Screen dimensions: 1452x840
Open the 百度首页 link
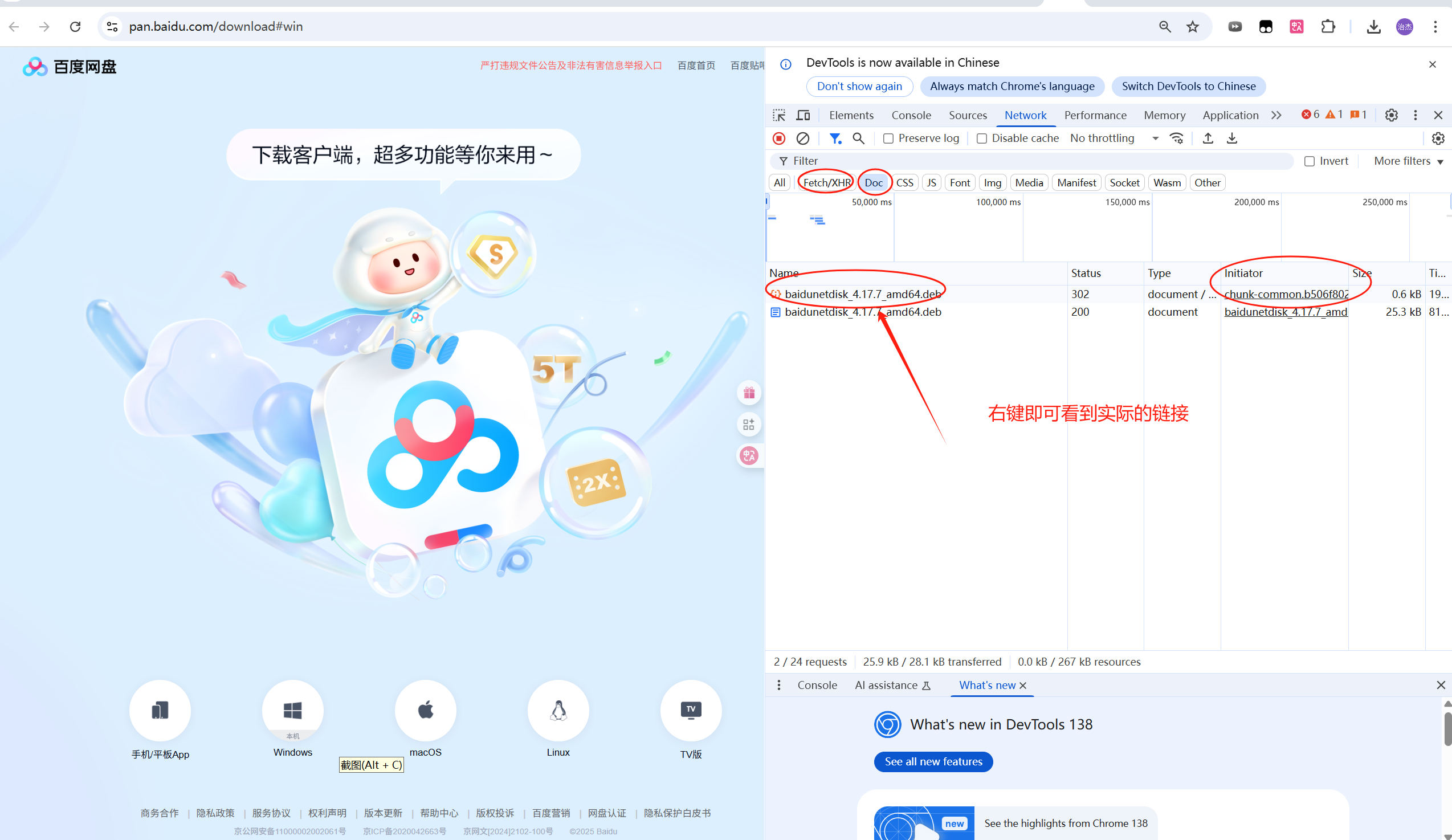coord(696,66)
